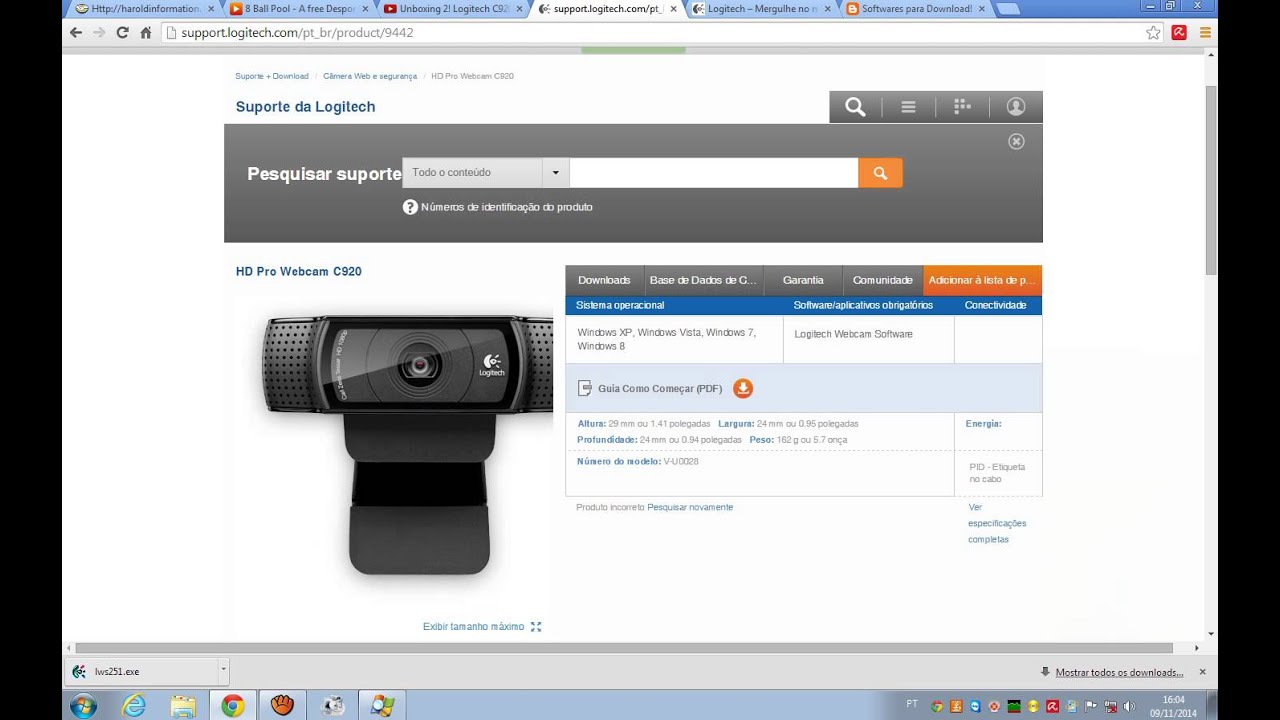The height and width of the screenshot is (720, 1280).
Task: Click the expand icon beside Exibir tamanho máximo
Action: tap(536, 627)
